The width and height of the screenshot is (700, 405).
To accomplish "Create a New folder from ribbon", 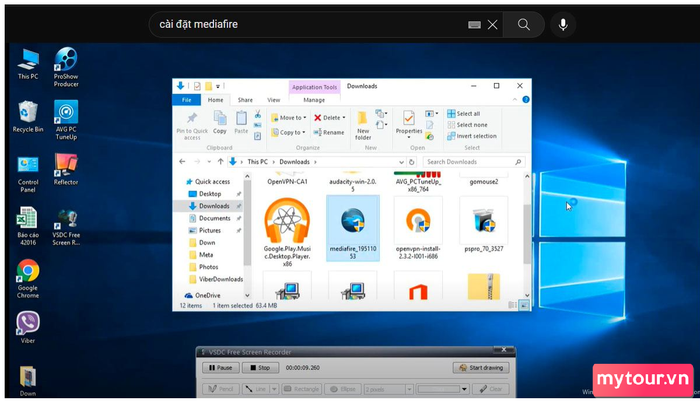I will click(x=362, y=125).
